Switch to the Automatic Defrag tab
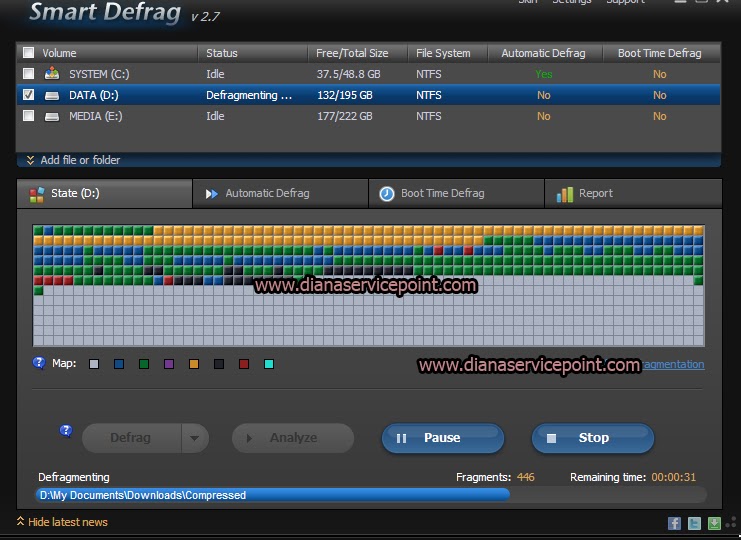 pos(280,193)
